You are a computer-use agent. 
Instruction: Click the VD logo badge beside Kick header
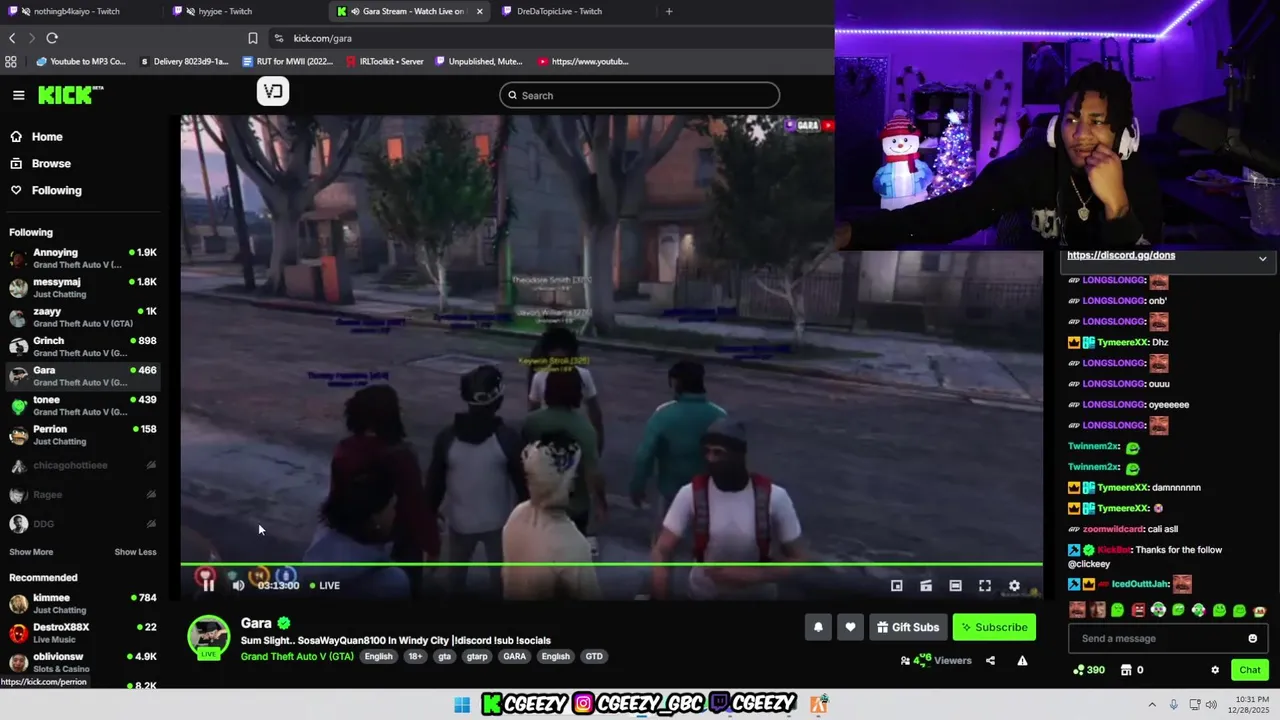(x=273, y=92)
